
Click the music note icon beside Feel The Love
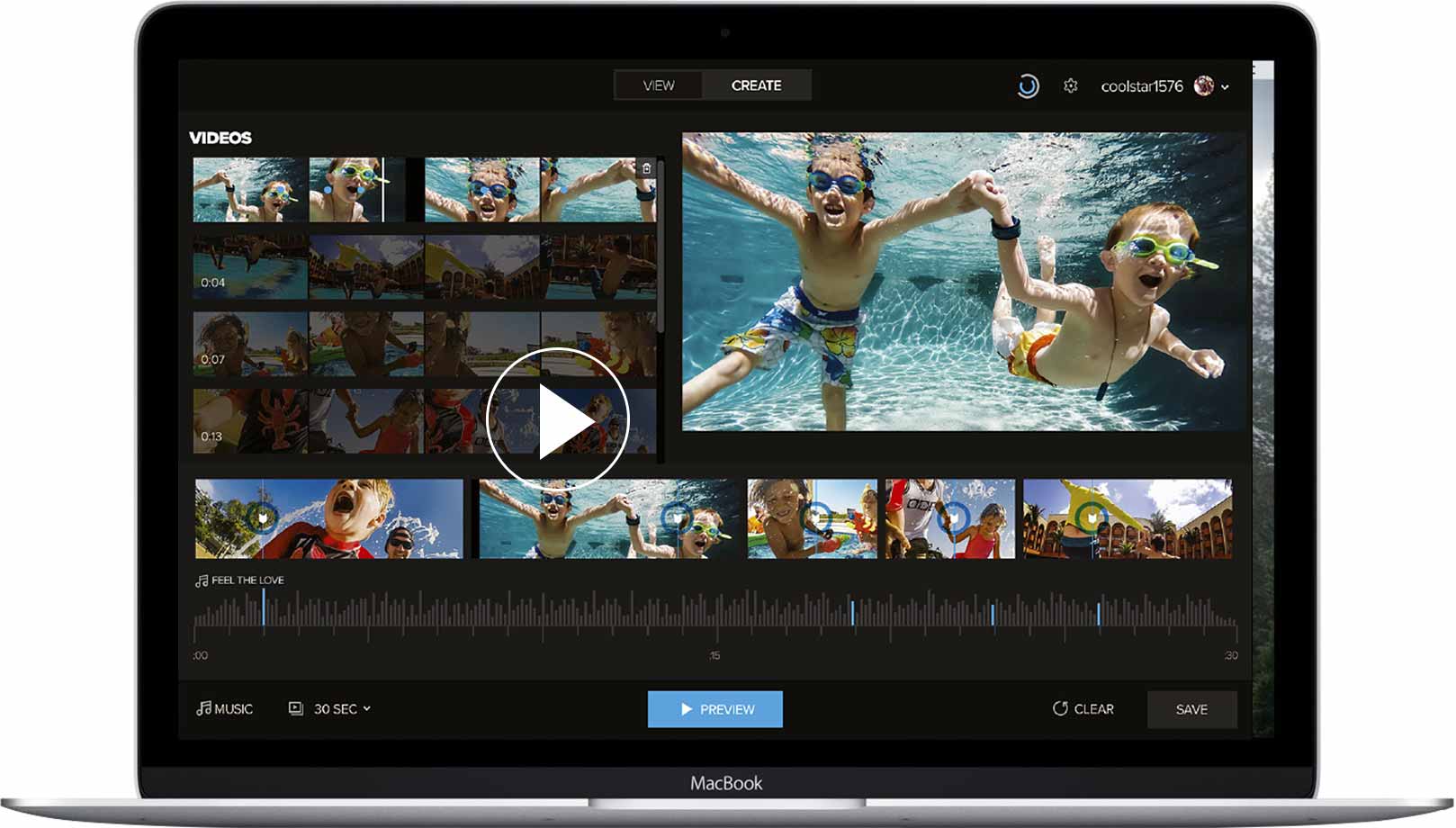coord(202,580)
